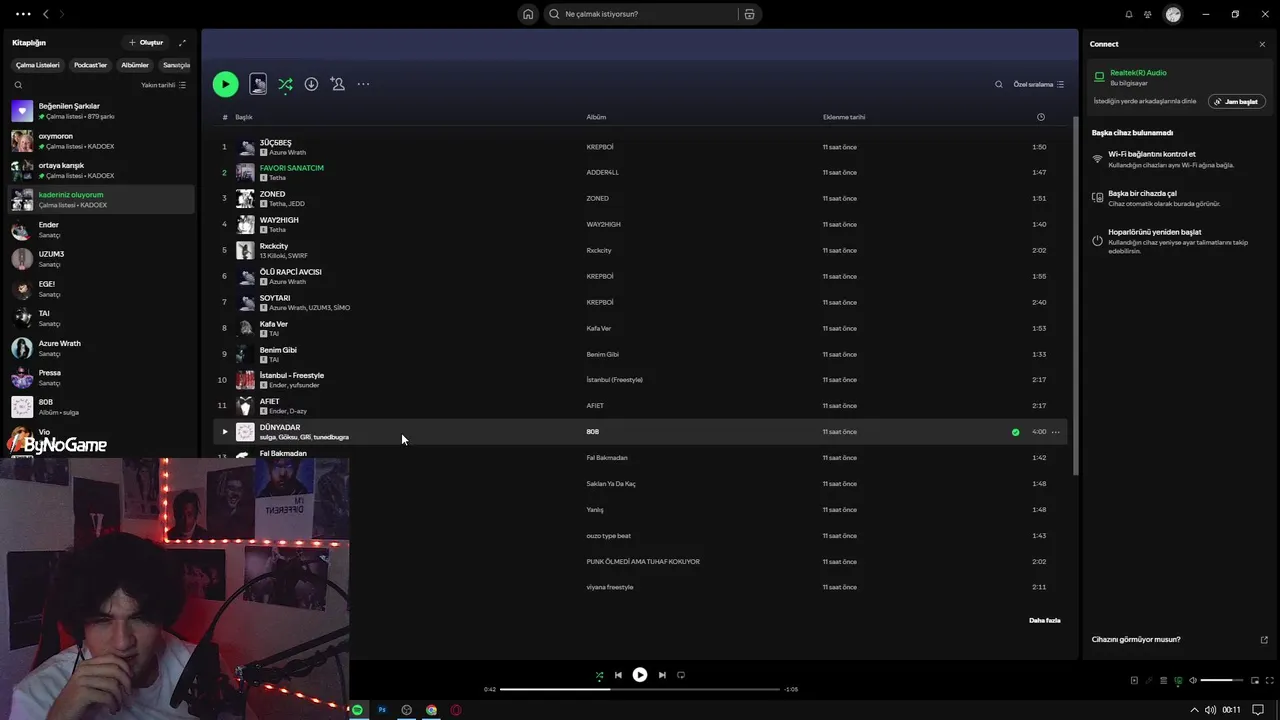Open the Özel sıralama sort dropdown
This screenshot has width=1280, height=720.
coord(1039,85)
